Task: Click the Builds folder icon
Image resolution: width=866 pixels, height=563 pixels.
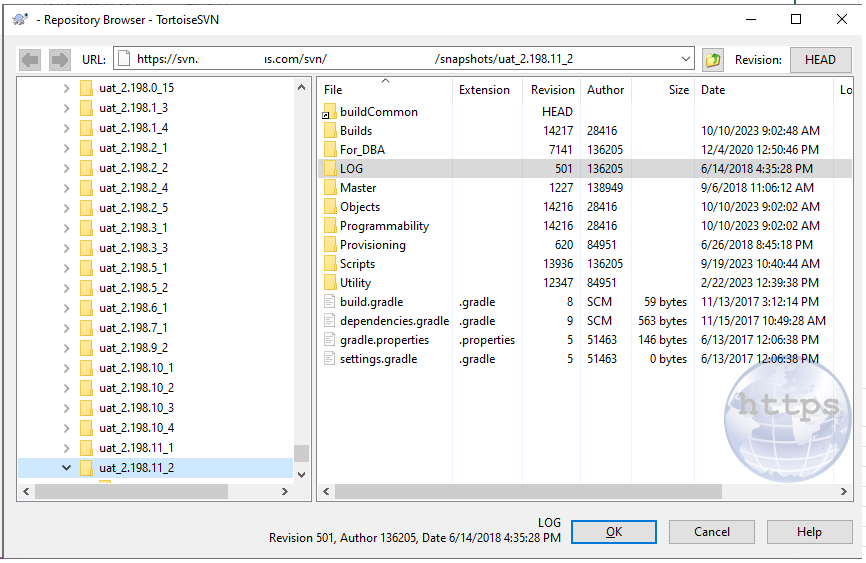Action: [x=330, y=130]
